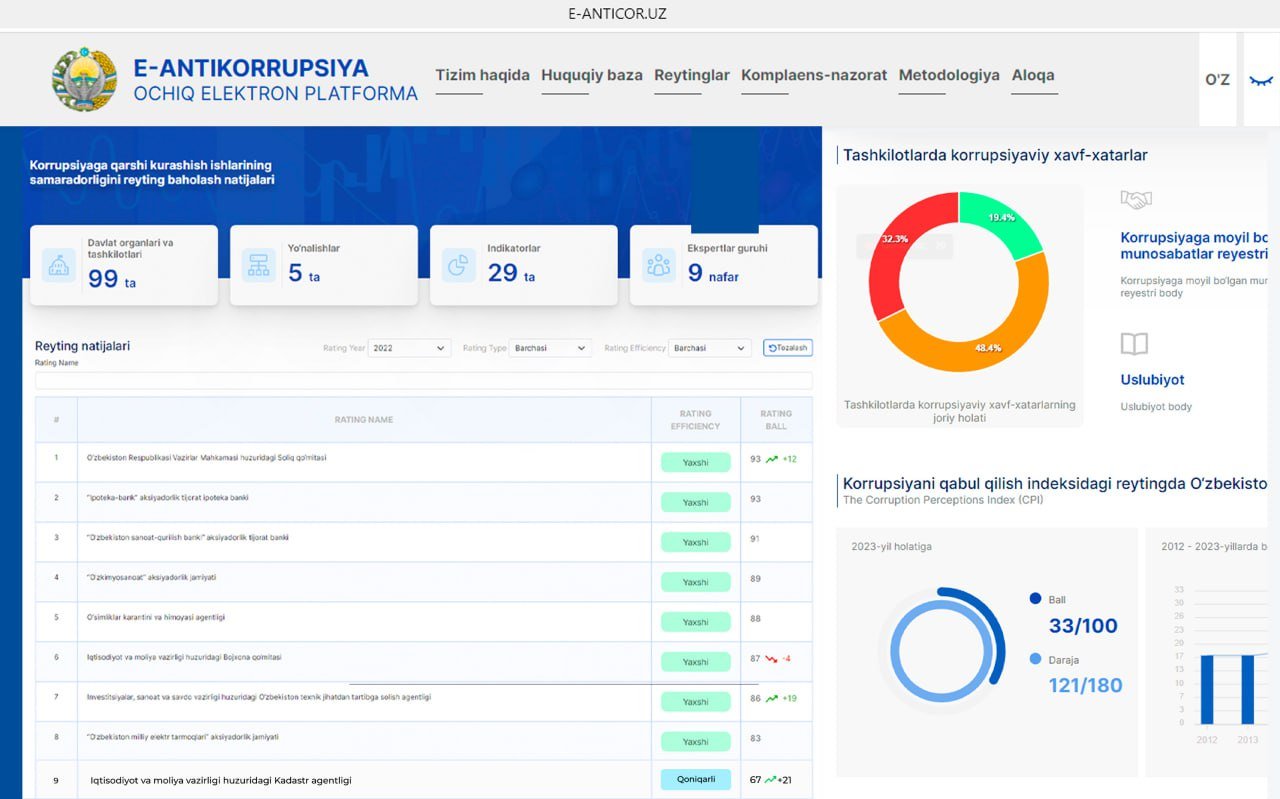Click Yaxshi badge for Ipoteka-bank row
Screen dimensions: 1280x799
coord(696,503)
